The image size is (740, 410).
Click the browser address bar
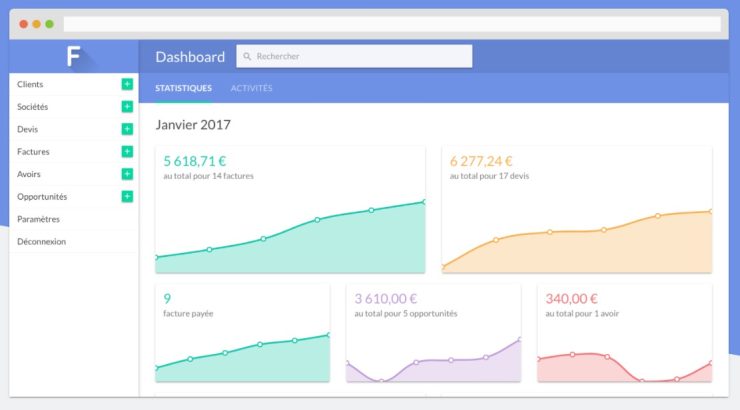[x=391, y=23]
